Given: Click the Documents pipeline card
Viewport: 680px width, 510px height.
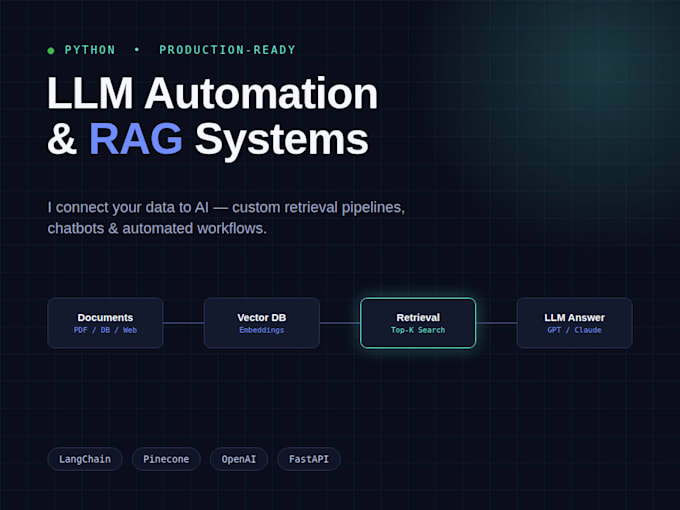Looking at the screenshot, I should pyautogui.click(x=105, y=323).
